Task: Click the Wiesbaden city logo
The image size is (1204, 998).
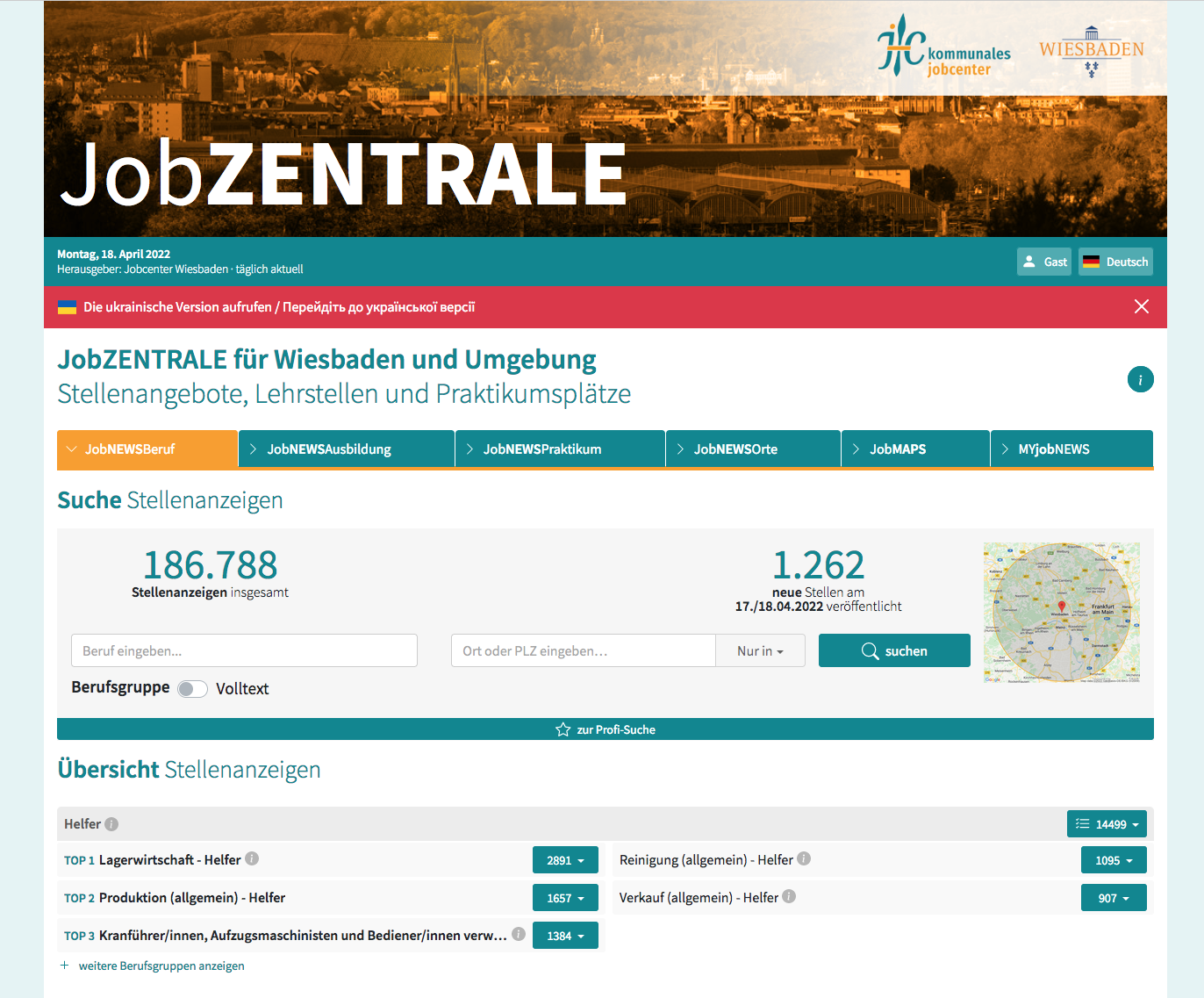Action: pyautogui.click(x=1091, y=52)
